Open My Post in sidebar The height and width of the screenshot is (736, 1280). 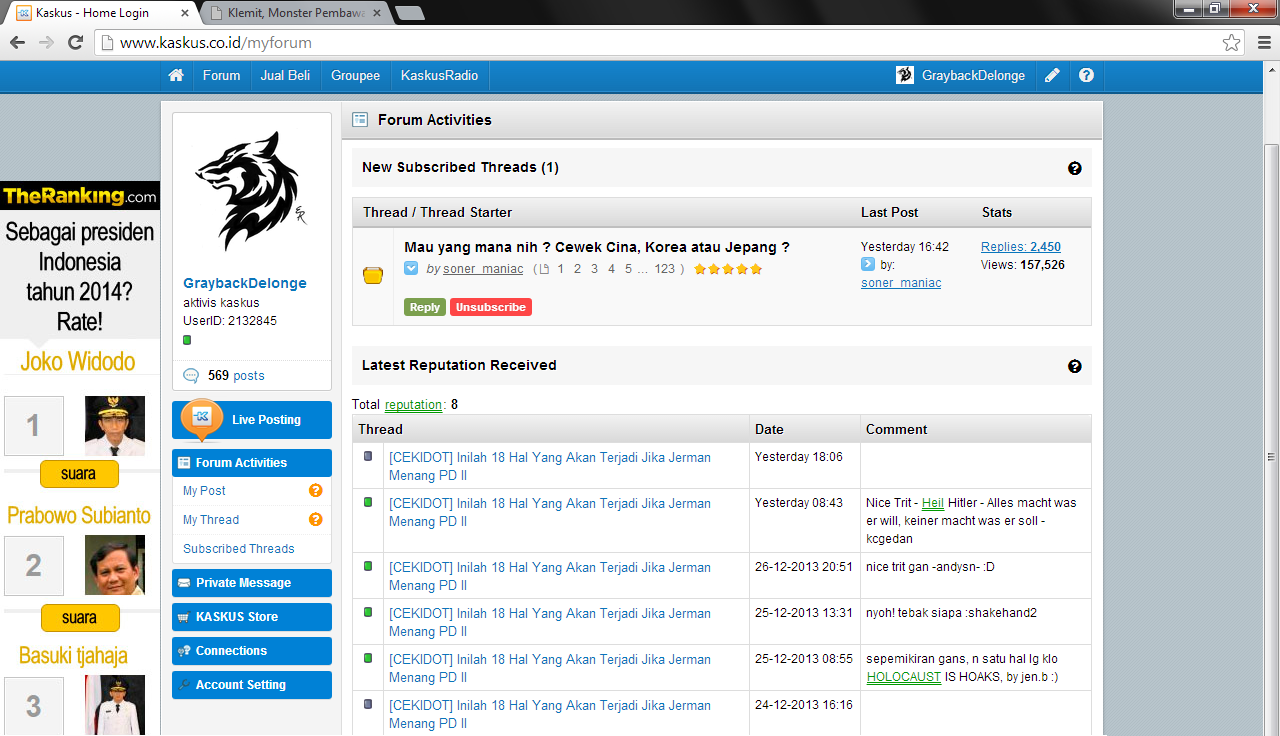204,491
